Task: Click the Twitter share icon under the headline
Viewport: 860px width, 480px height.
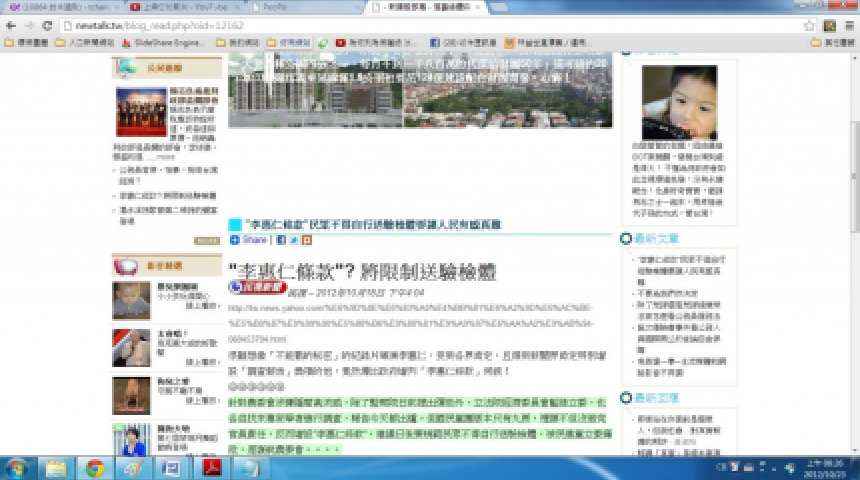Action: (x=294, y=240)
